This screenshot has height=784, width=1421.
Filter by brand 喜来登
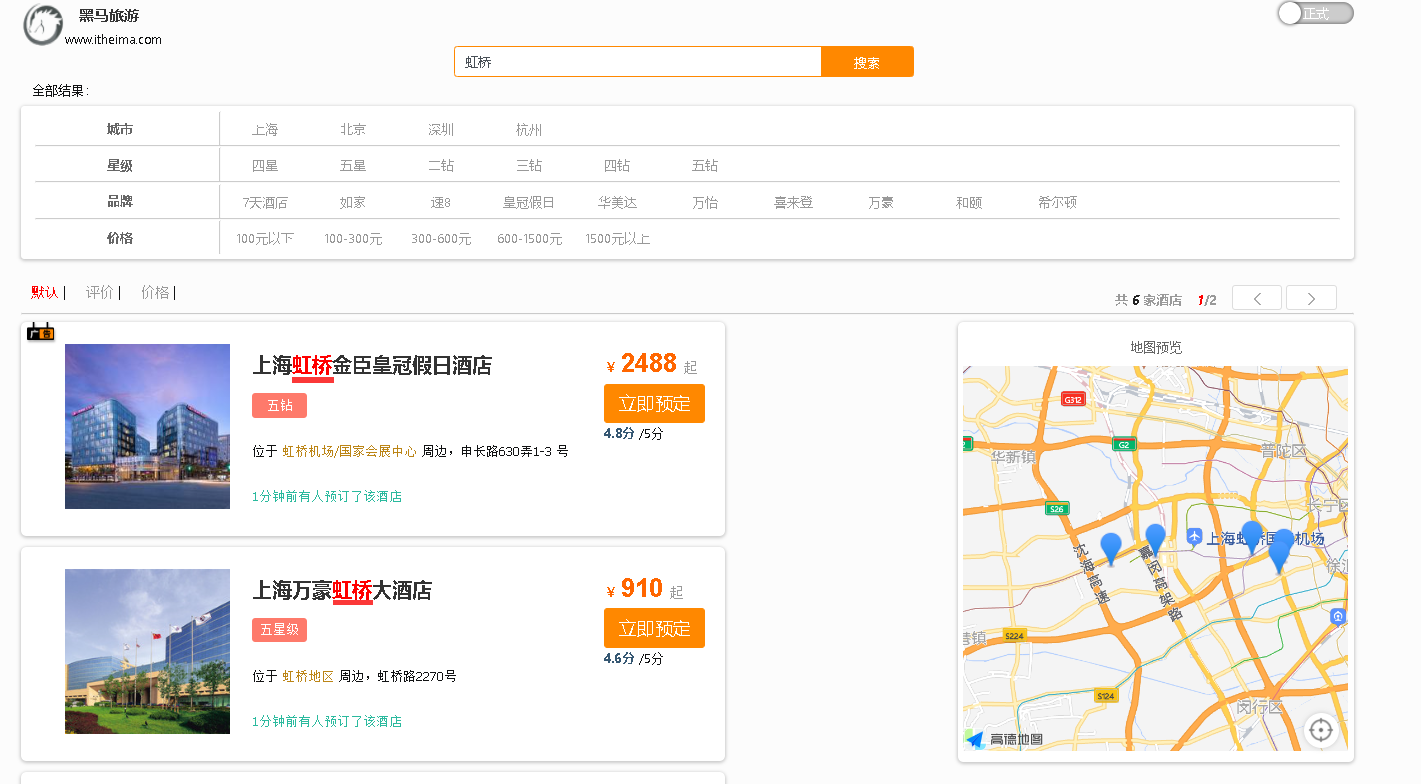click(x=793, y=203)
